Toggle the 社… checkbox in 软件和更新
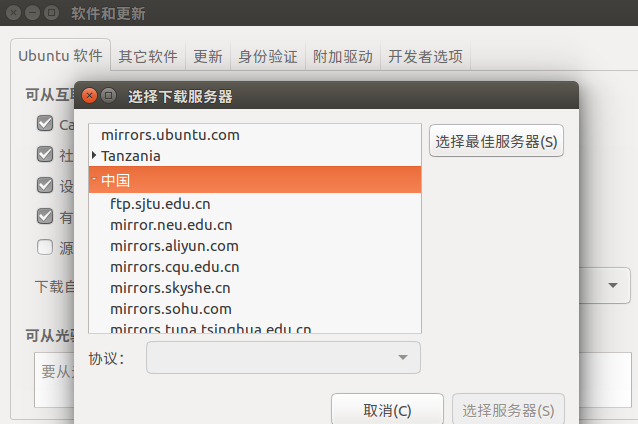 [x=45, y=154]
